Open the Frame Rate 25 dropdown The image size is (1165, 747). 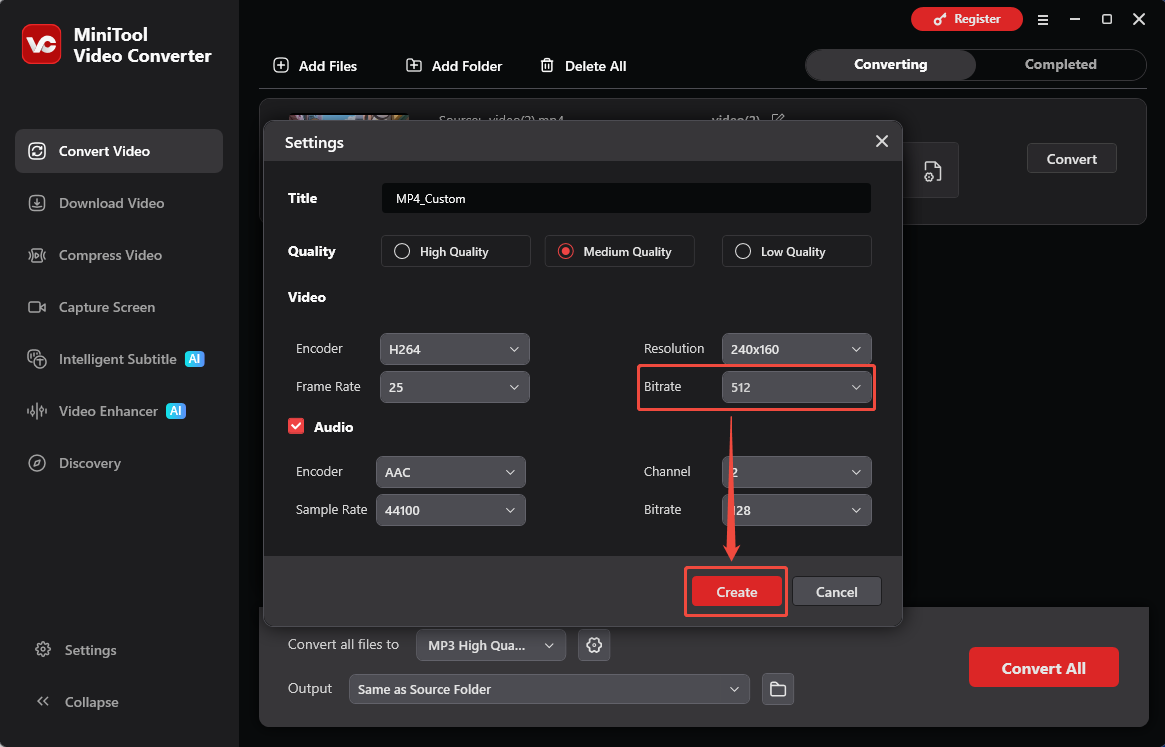coord(455,387)
